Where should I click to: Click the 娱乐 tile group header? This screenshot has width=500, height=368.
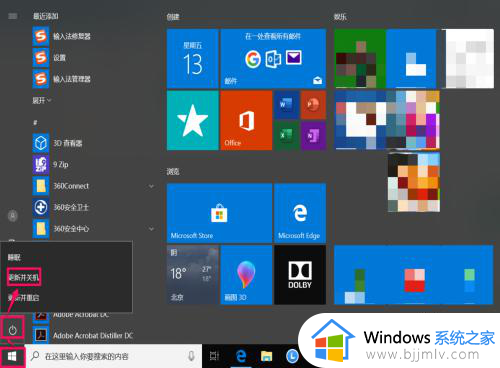coord(340,17)
